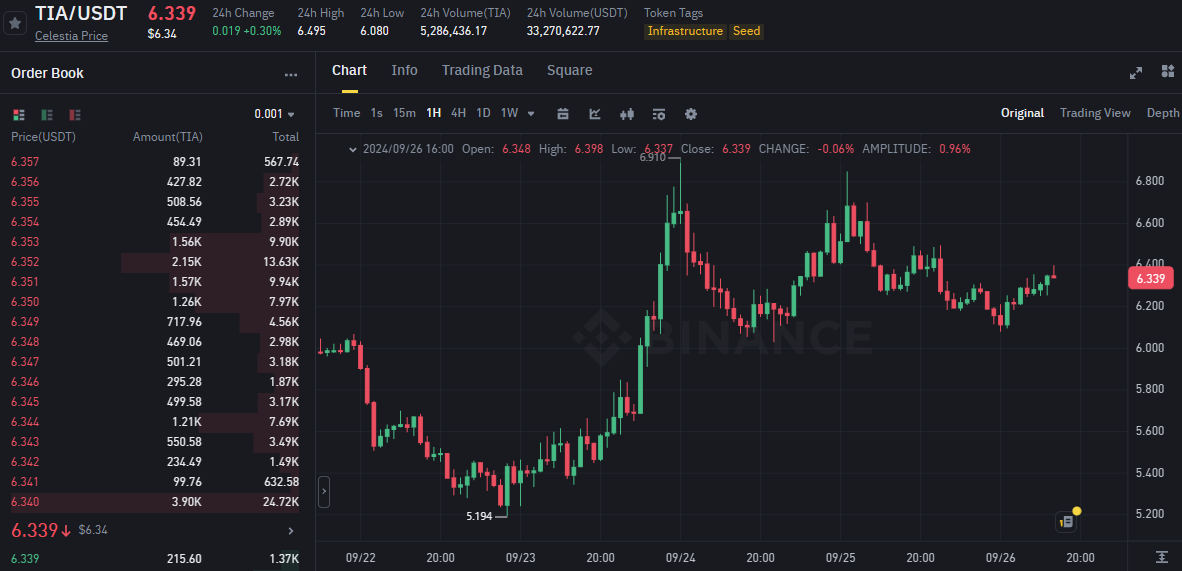Viewport: 1182px width, 571px height.
Task: Show both buys and sells order book view
Action: point(20,115)
